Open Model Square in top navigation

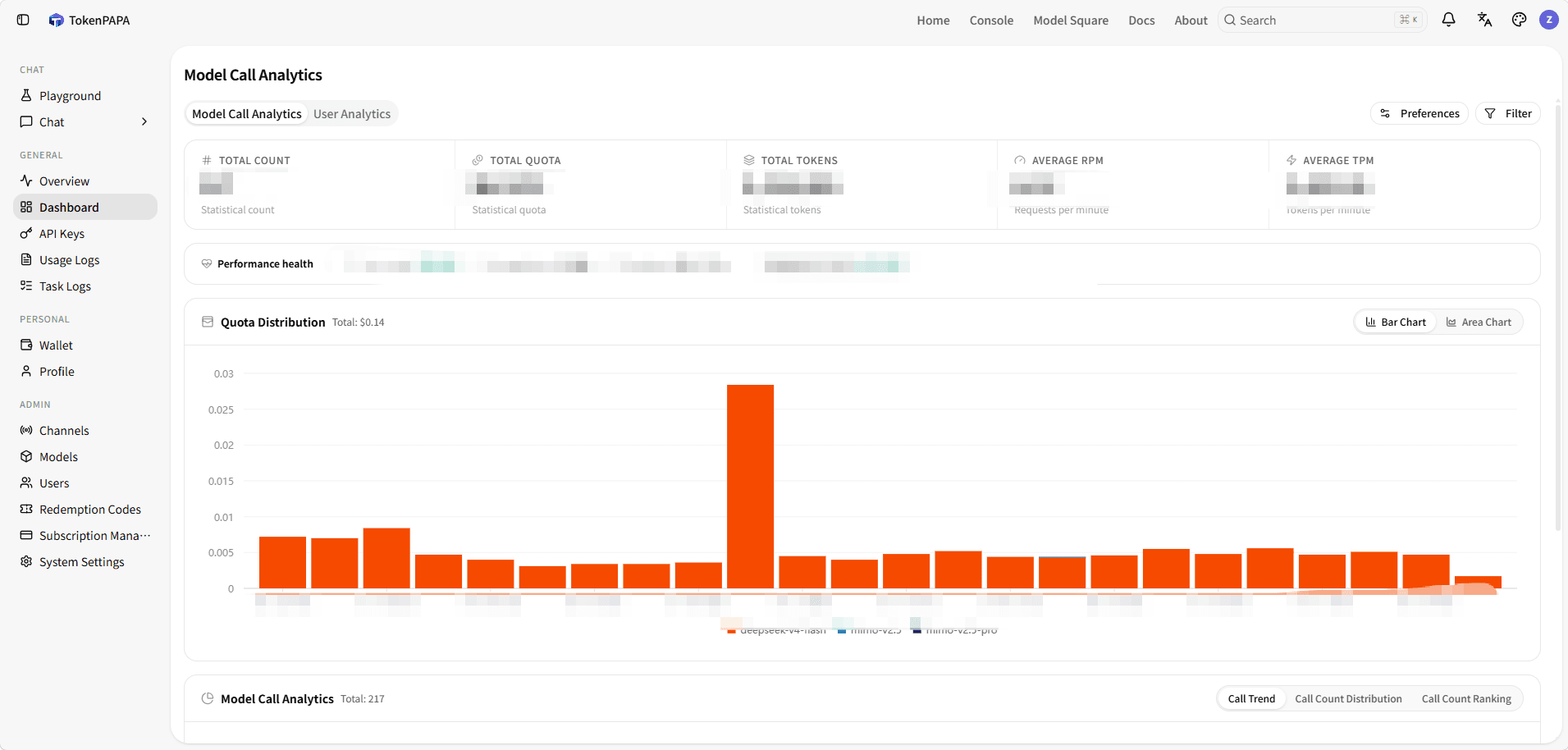(x=1071, y=20)
